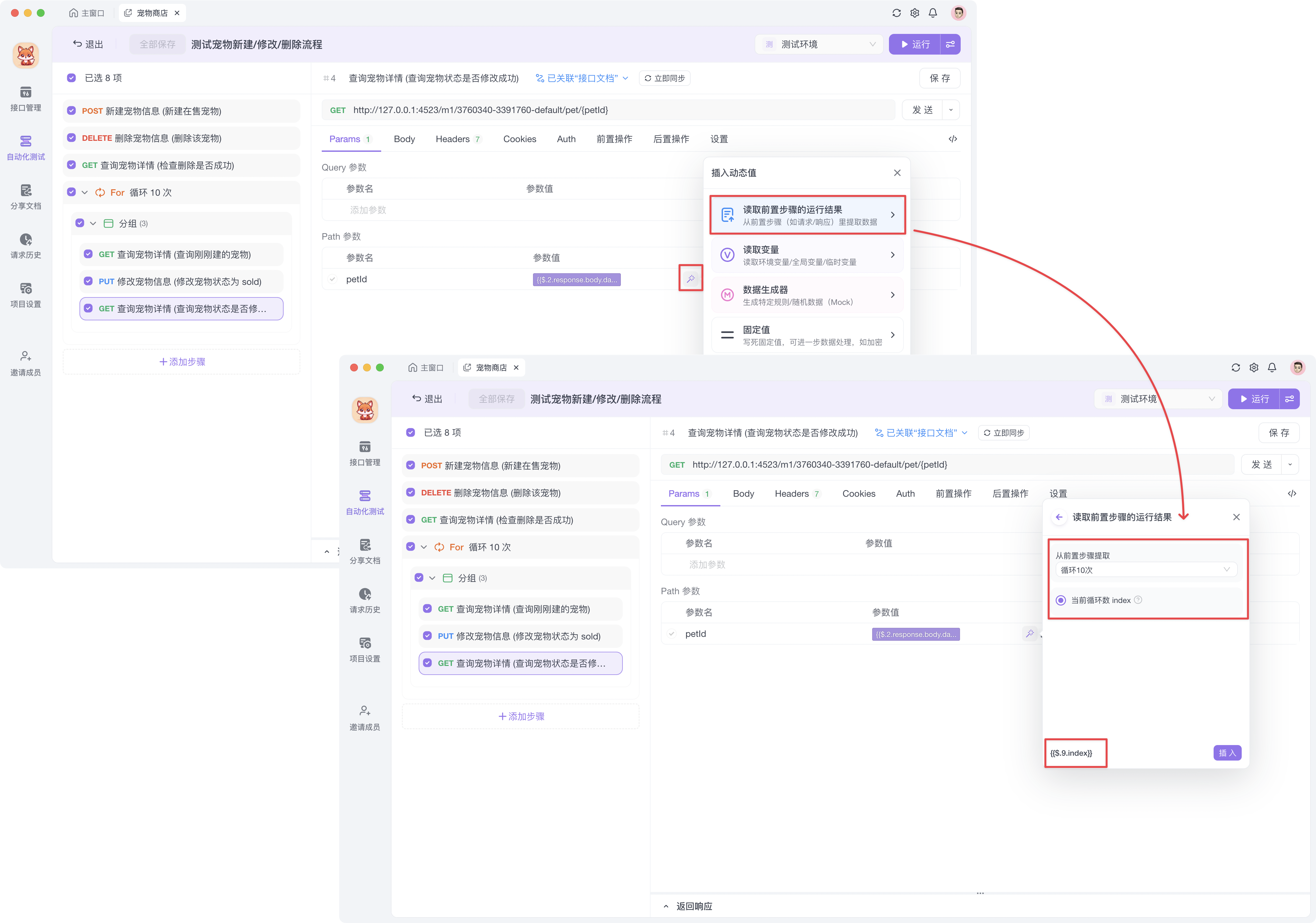The image size is (1316, 923).
Task: Select the 当前循环数 index radio button
Action: (x=1060, y=600)
